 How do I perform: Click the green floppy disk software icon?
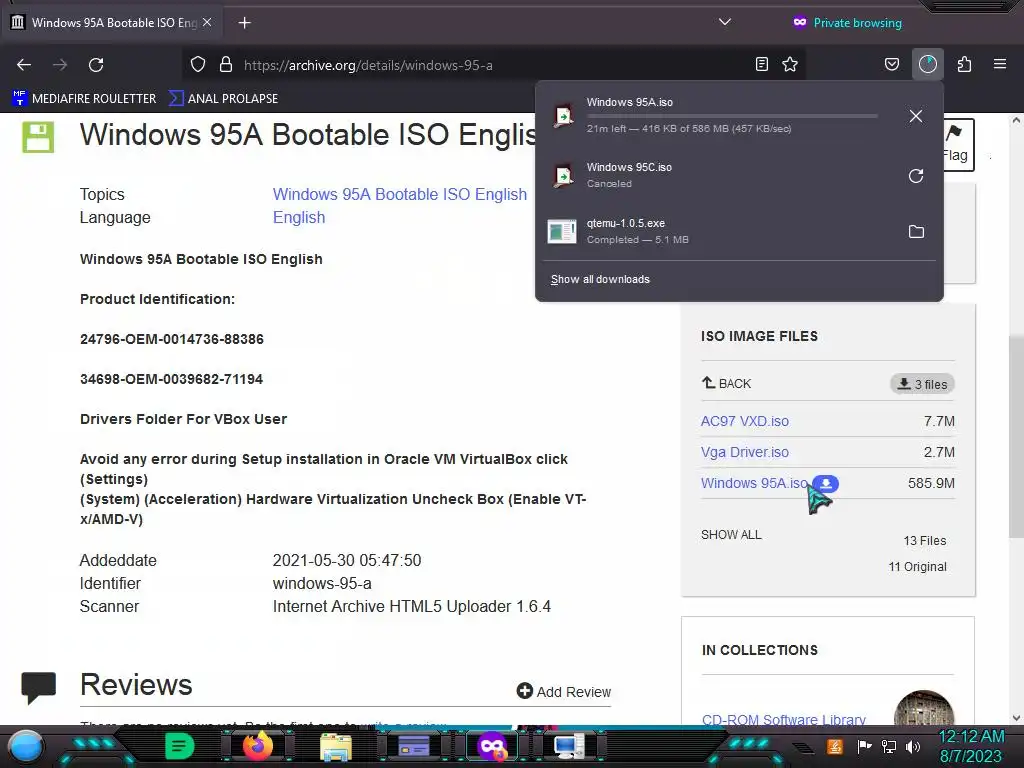[39, 137]
